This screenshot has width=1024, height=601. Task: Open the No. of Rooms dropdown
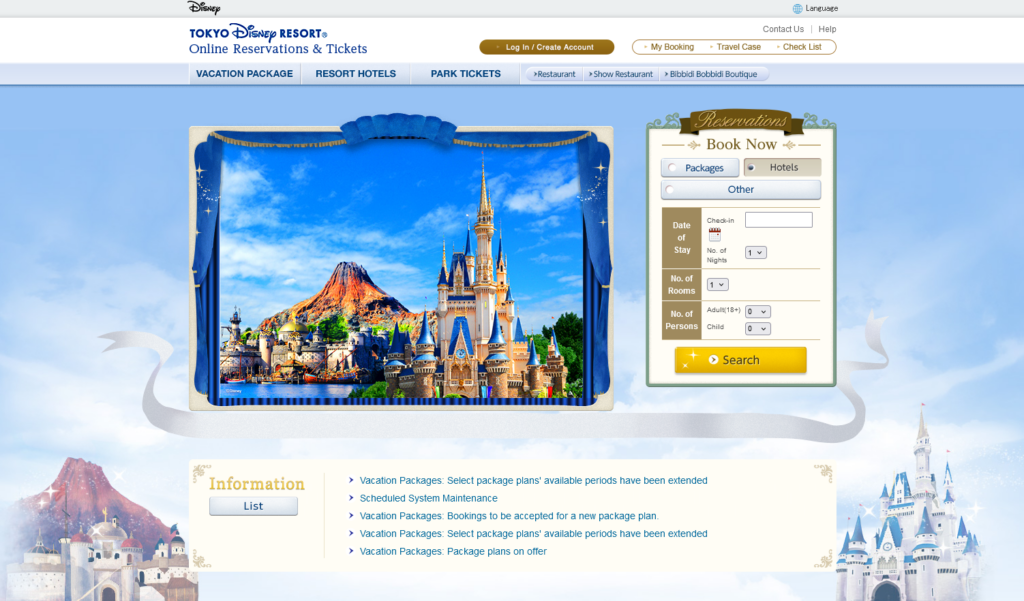click(x=718, y=285)
